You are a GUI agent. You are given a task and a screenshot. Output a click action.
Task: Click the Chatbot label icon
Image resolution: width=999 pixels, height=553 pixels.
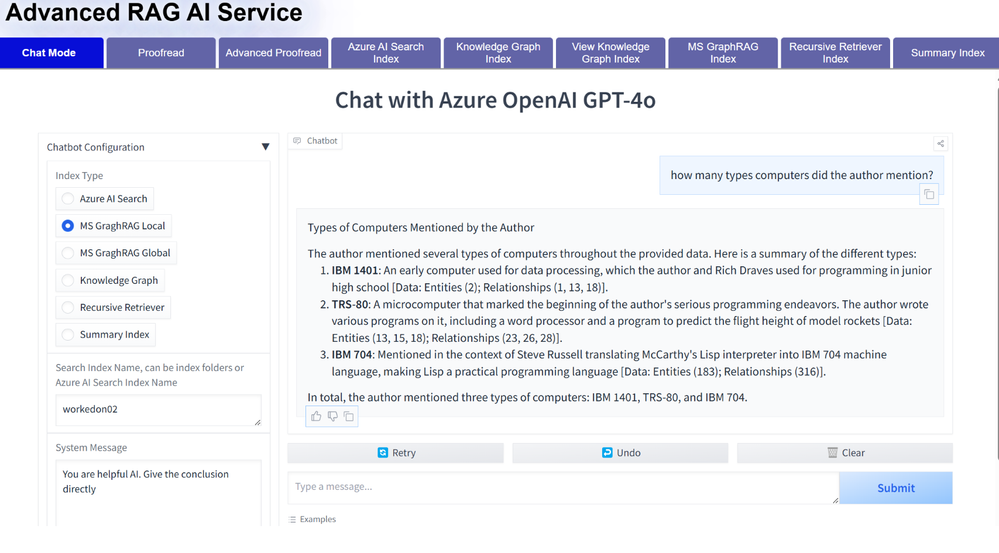[x=297, y=141]
